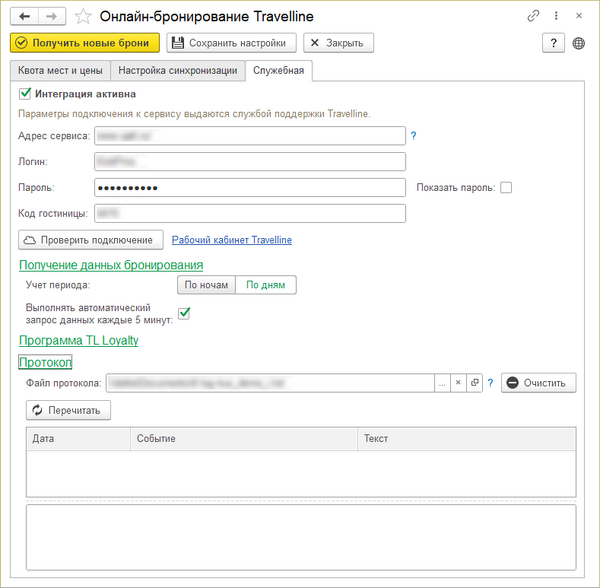Switch to Настройка синхронизации tab
600x588 pixels.
click(x=178, y=71)
